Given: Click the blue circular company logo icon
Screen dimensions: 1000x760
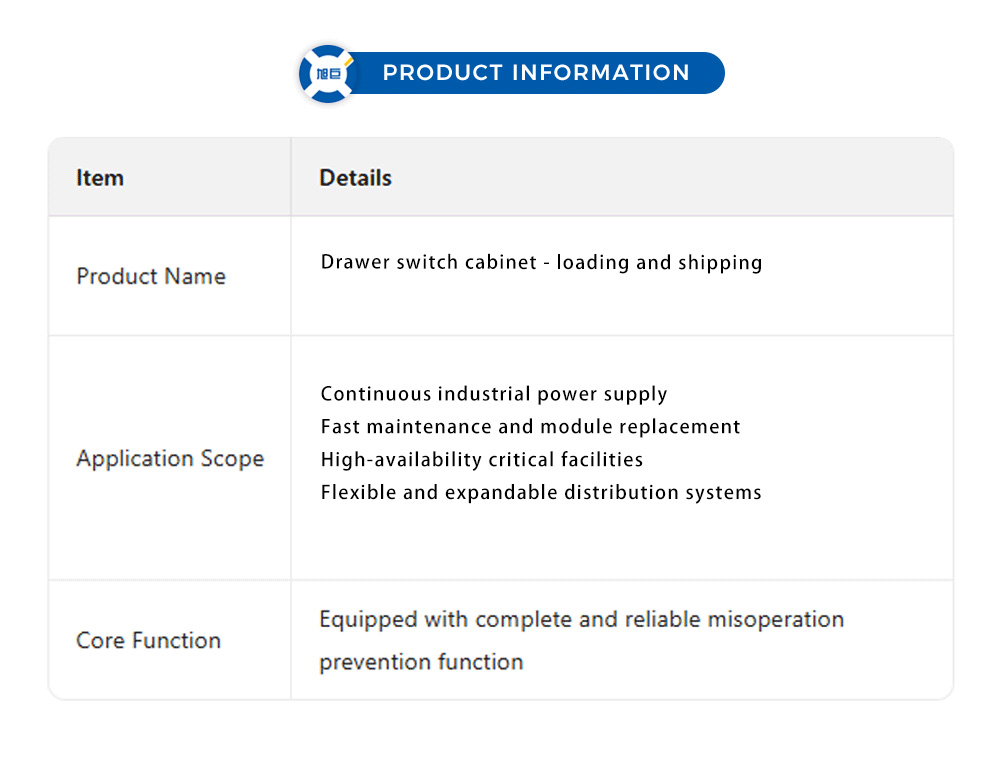Looking at the screenshot, I should pos(328,73).
